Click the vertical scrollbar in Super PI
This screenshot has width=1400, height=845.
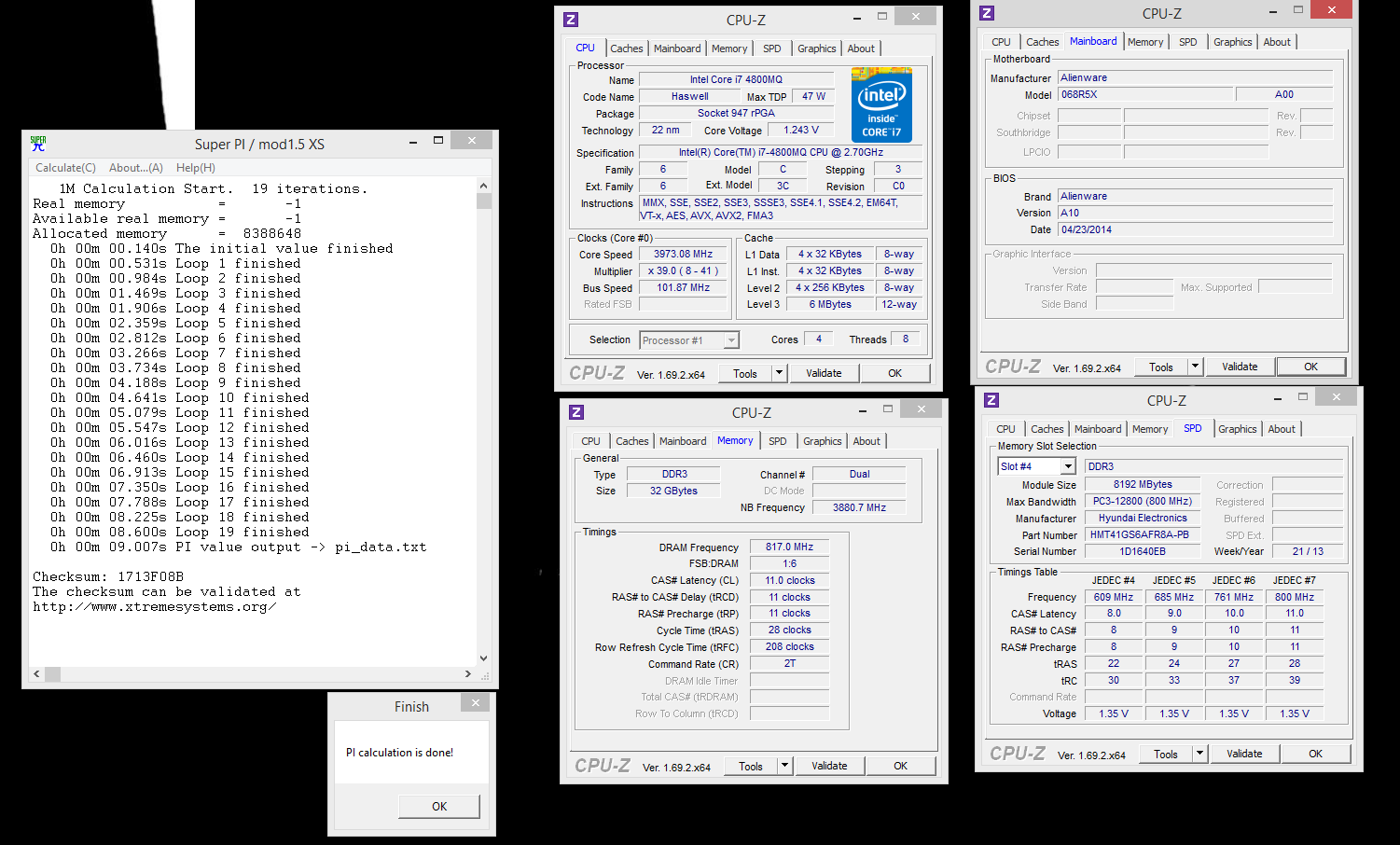pos(483,420)
